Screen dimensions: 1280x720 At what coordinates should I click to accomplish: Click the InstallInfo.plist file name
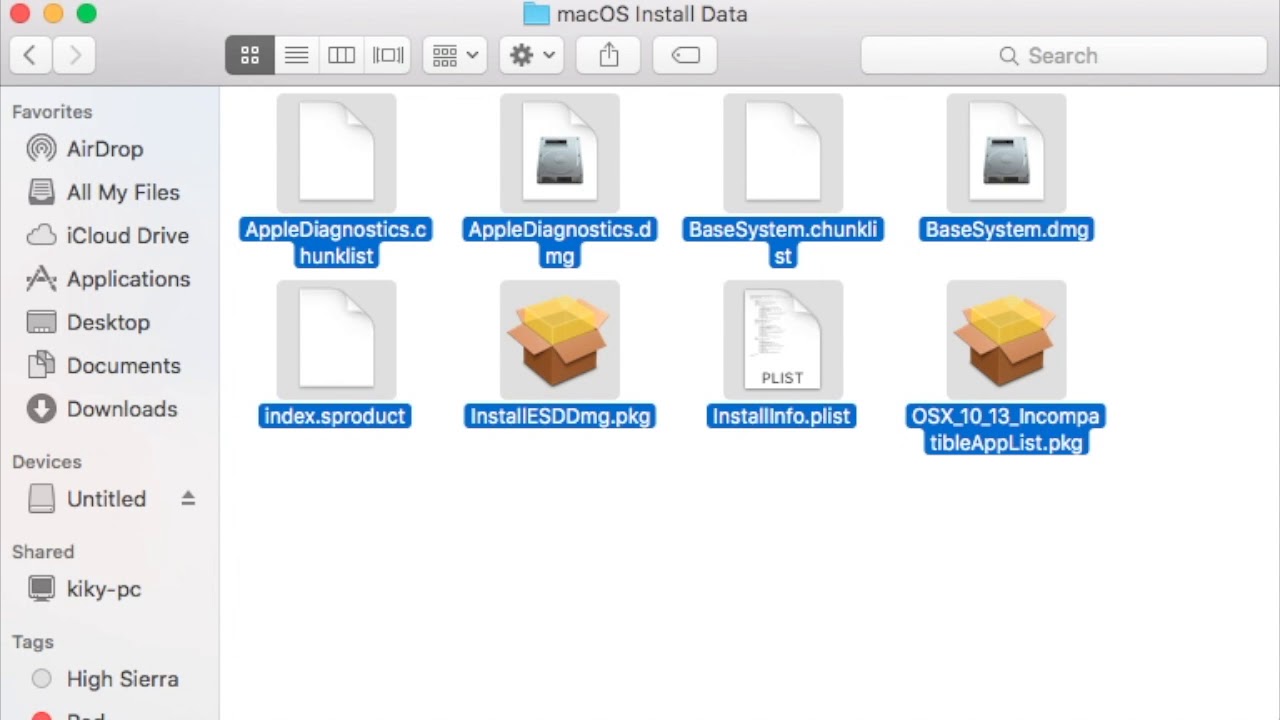782,416
